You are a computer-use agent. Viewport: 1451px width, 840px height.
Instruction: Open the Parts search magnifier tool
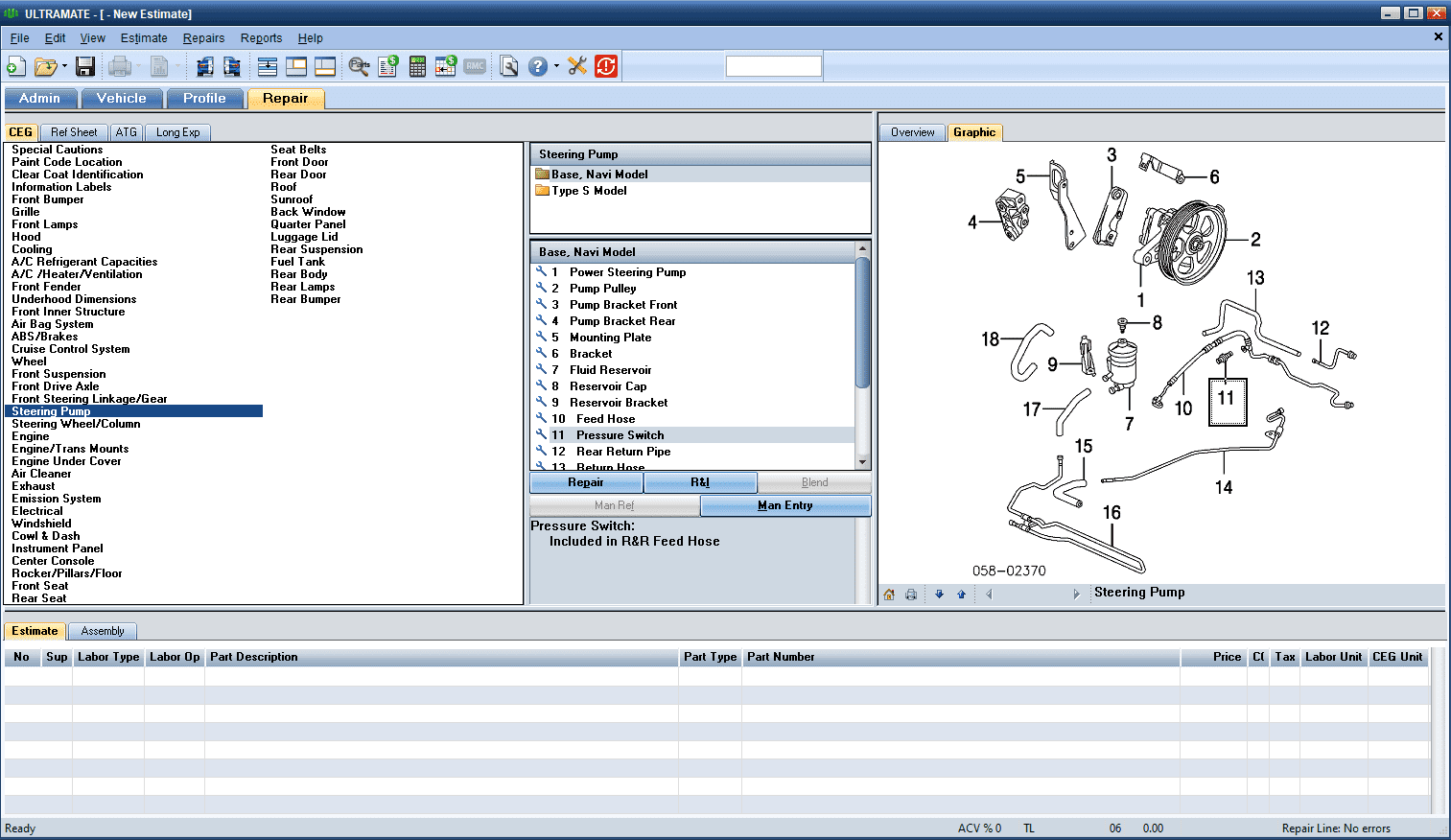coord(359,66)
